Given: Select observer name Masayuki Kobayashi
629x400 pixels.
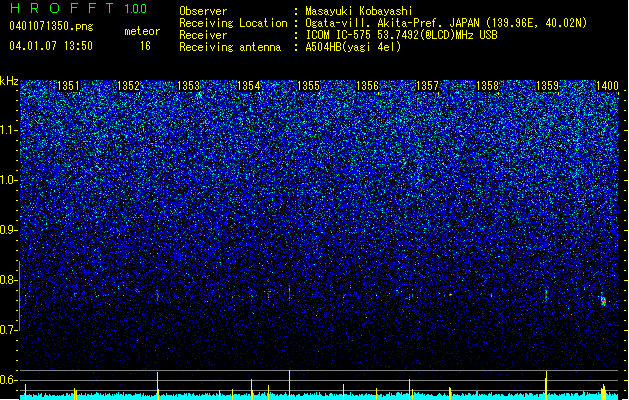Looking at the screenshot, I should [x=359, y=11].
